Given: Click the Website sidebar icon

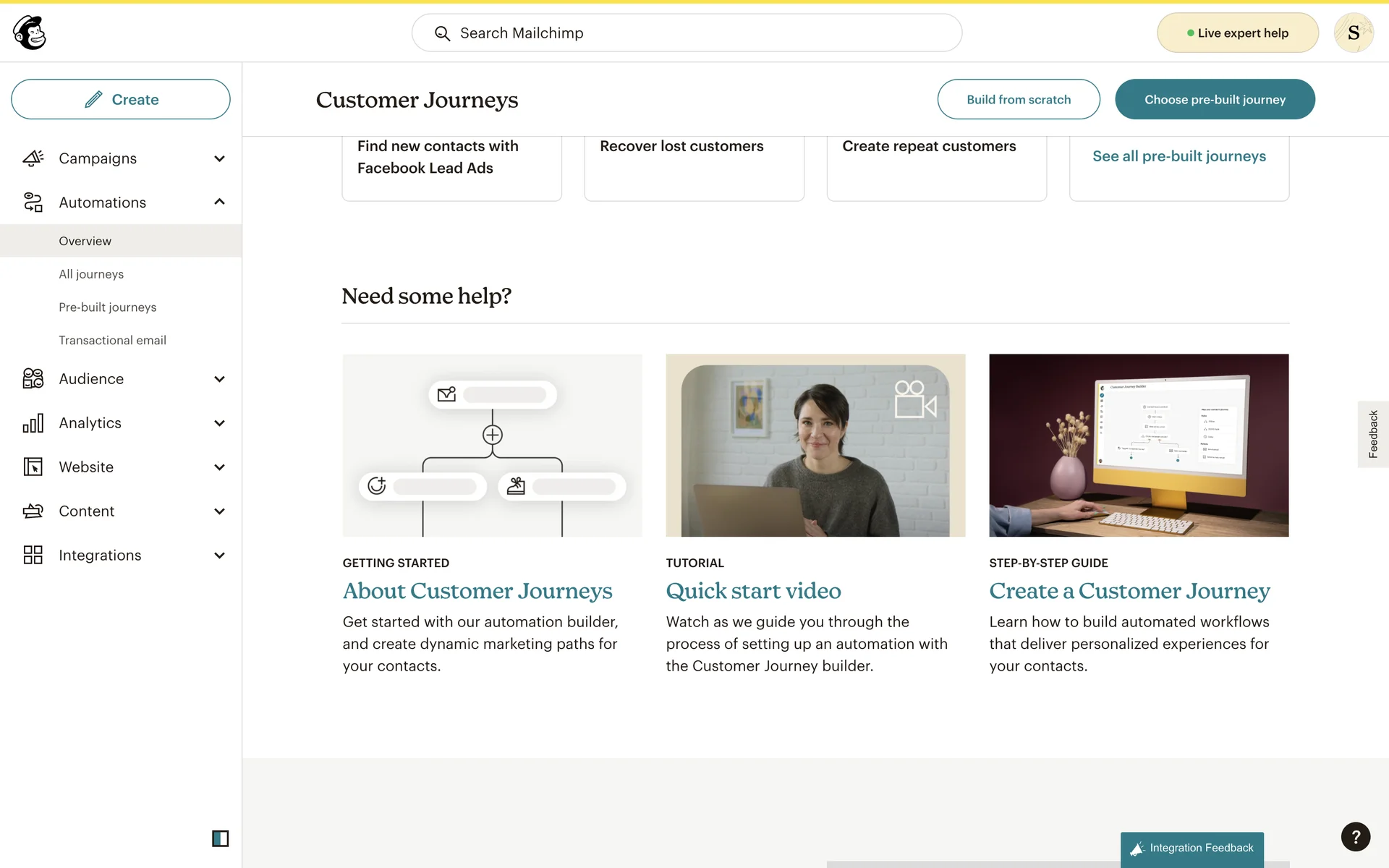Looking at the screenshot, I should [x=33, y=467].
